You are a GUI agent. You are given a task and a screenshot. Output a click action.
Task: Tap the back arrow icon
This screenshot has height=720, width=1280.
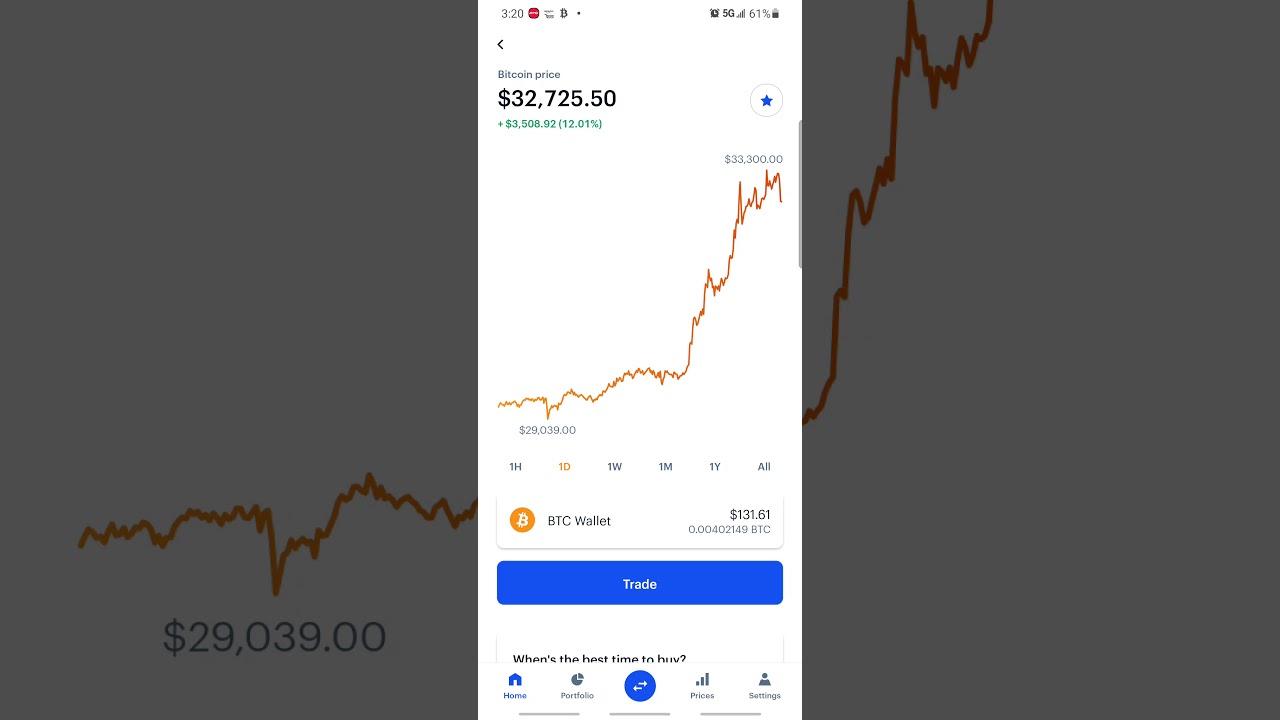coord(500,44)
